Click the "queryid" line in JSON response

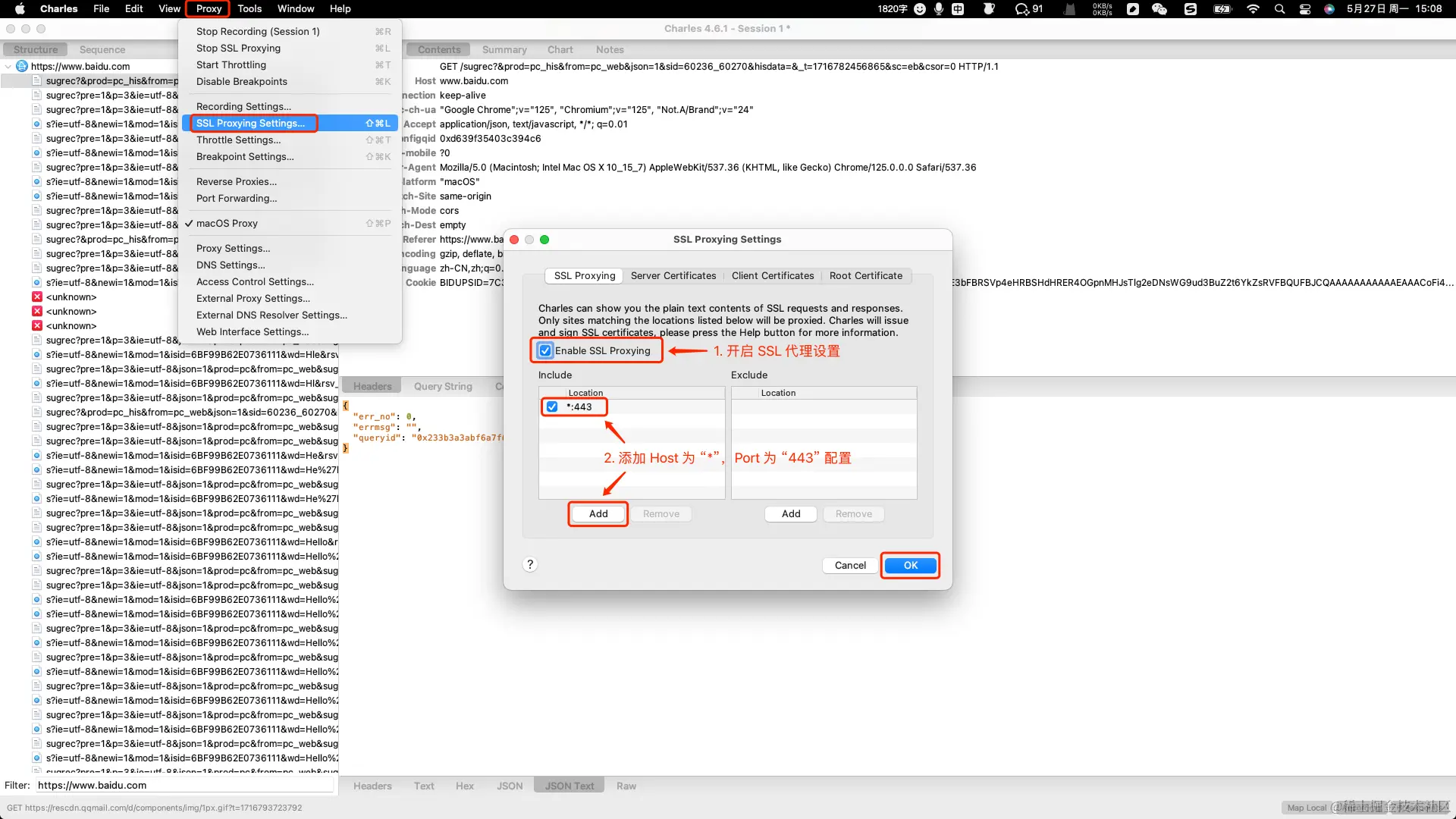coord(428,438)
